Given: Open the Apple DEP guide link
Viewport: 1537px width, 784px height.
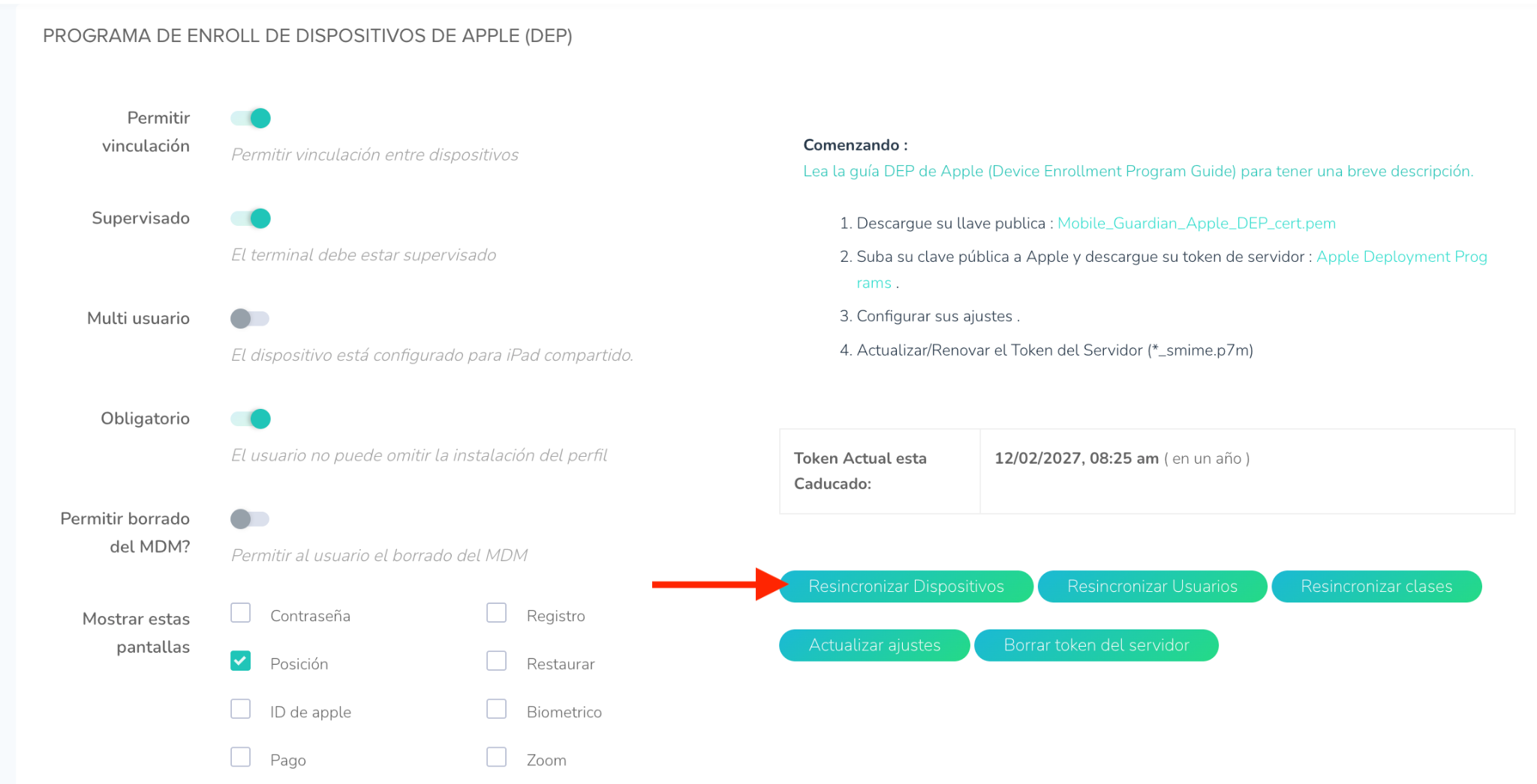Looking at the screenshot, I should pos(1138,171).
